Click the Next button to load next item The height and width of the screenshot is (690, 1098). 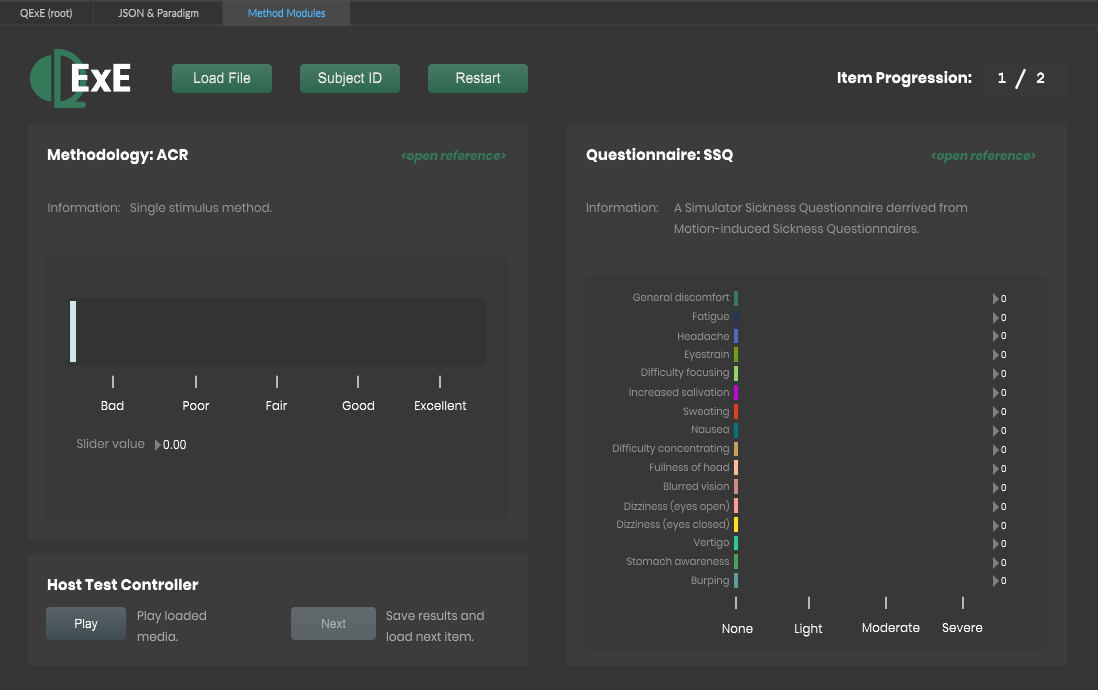point(333,623)
